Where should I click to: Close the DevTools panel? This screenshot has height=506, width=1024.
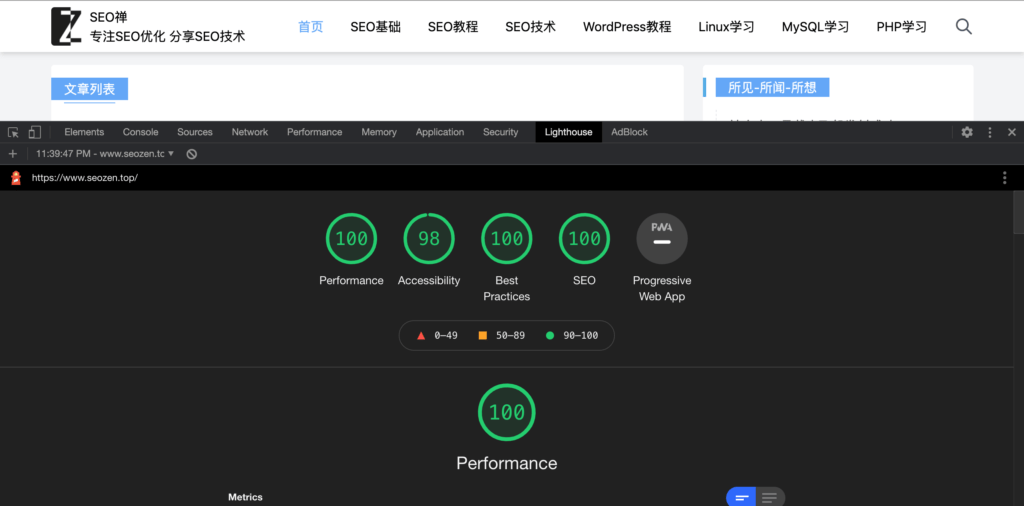coord(1012,132)
